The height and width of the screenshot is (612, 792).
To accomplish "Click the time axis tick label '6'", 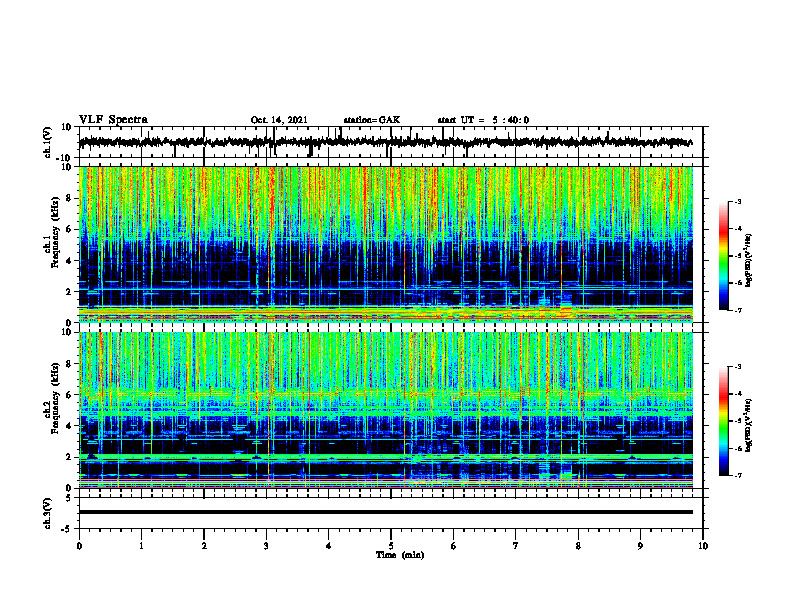I will point(454,546).
